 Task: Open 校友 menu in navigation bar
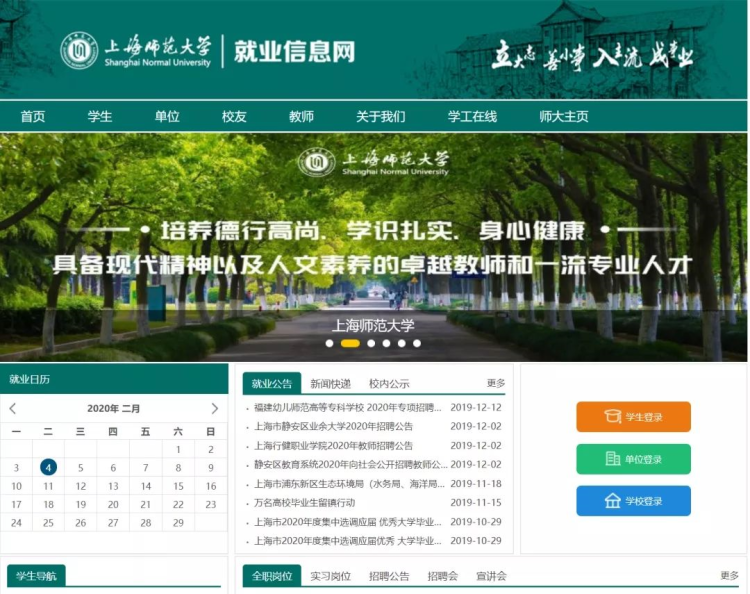pos(234,116)
